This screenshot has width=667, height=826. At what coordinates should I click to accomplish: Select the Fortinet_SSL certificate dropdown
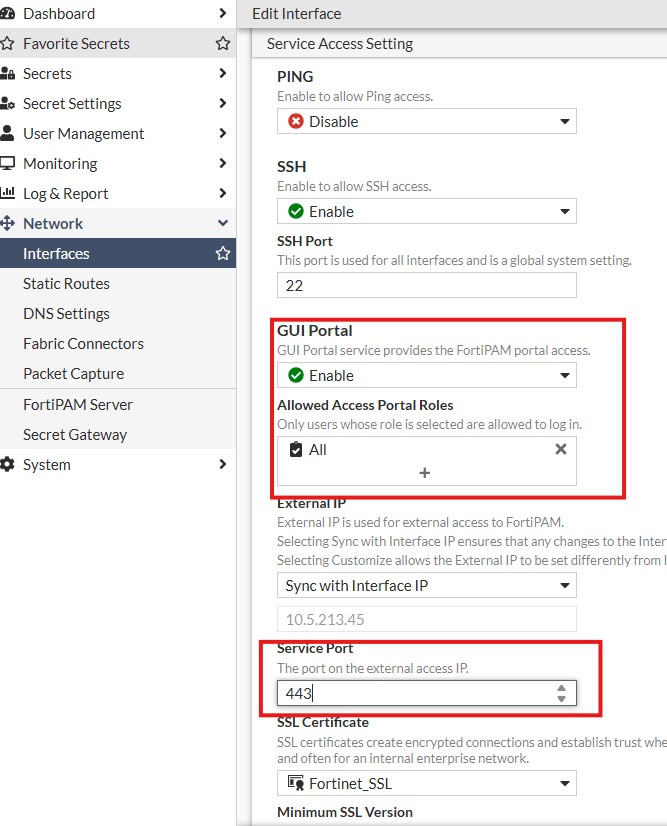427,783
